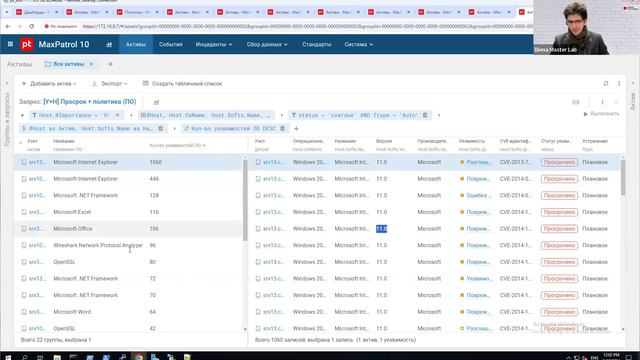This screenshot has height=360, width=640.
Task: Click the red pt MaxPatrol logo
Action: [27, 44]
